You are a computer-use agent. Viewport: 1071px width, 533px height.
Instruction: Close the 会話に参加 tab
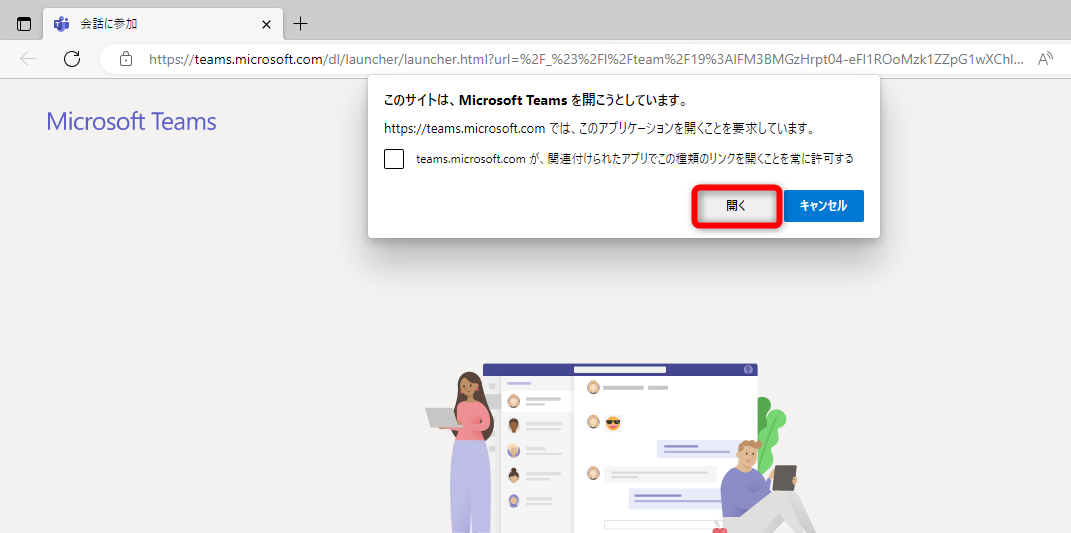pyautogui.click(x=266, y=24)
